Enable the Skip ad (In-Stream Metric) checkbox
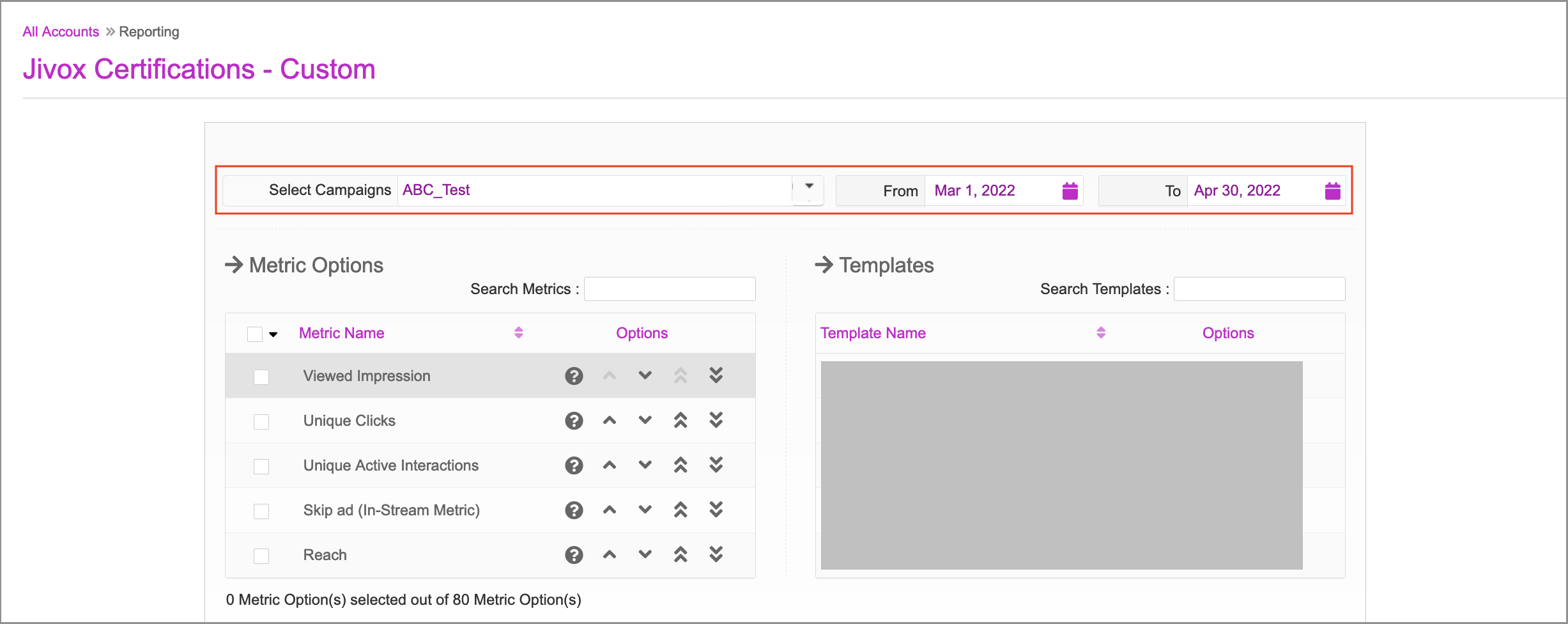The width and height of the screenshot is (1568, 624). click(261, 511)
